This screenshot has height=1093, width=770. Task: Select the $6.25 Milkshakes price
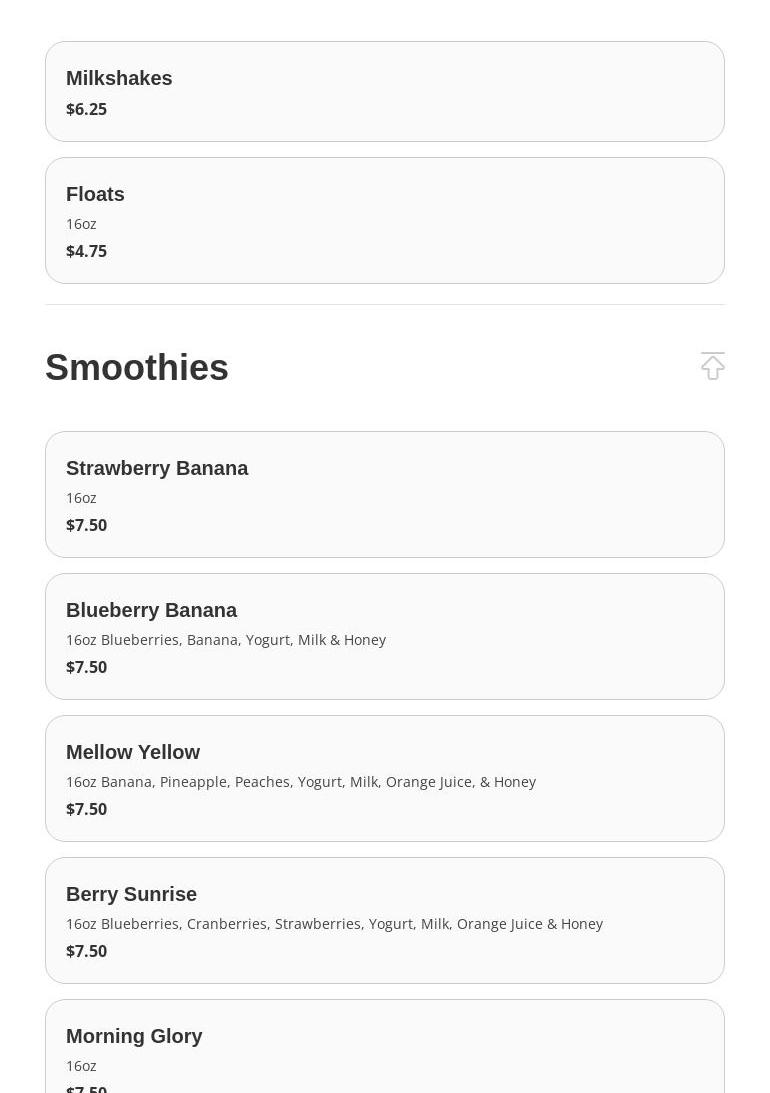(x=86, y=109)
